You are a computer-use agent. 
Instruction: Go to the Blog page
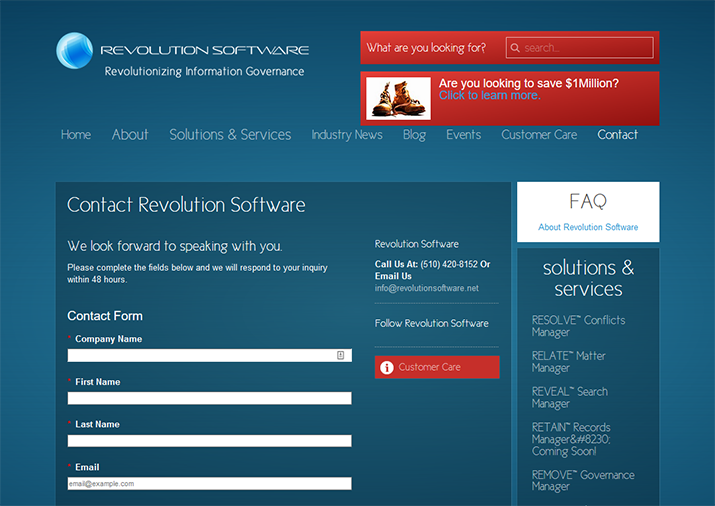[414, 135]
